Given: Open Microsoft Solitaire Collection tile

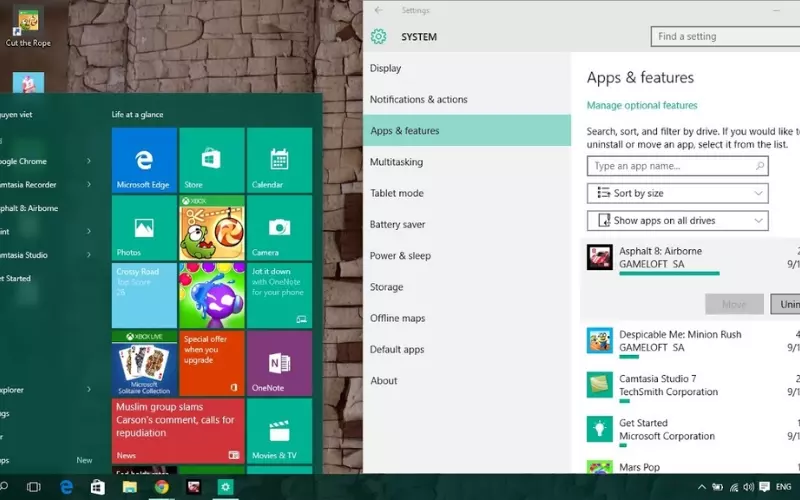Looking at the screenshot, I should (x=144, y=363).
